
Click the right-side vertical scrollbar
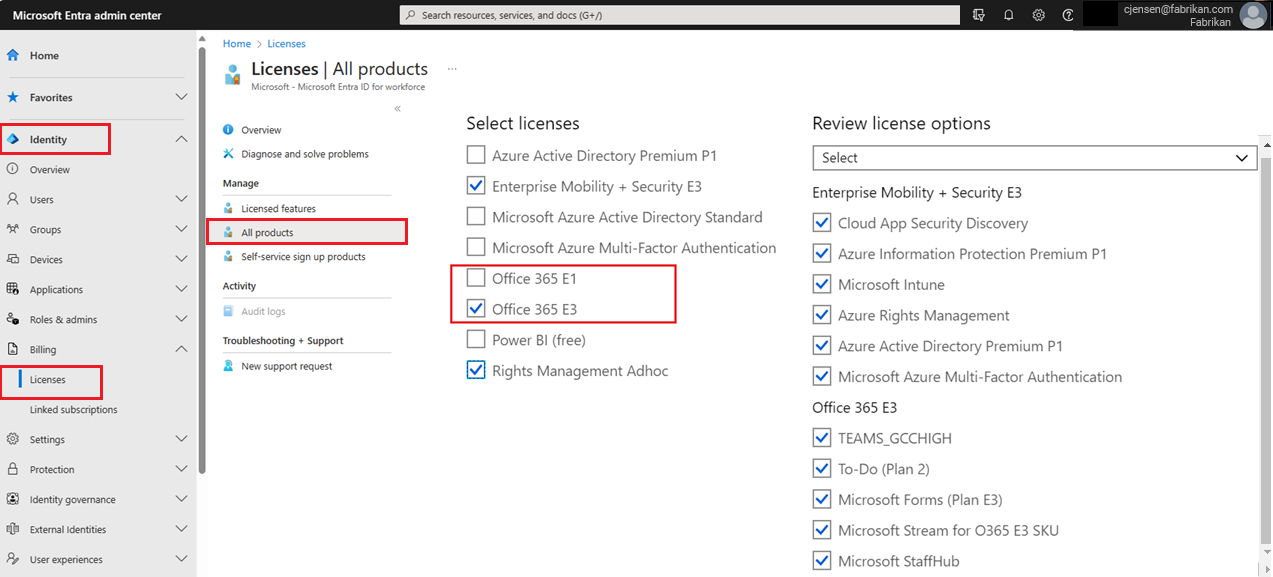pos(1266,300)
